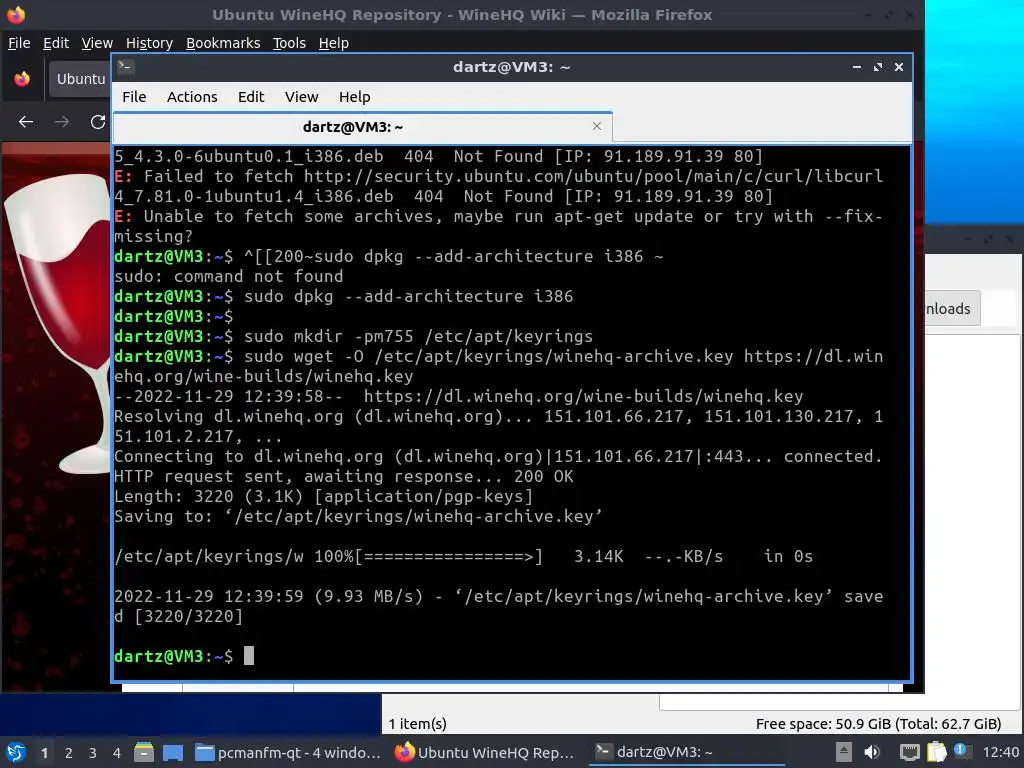Click the 'sudo: command not found' line
This screenshot has height=768, width=1024.
(x=229, y=276)
